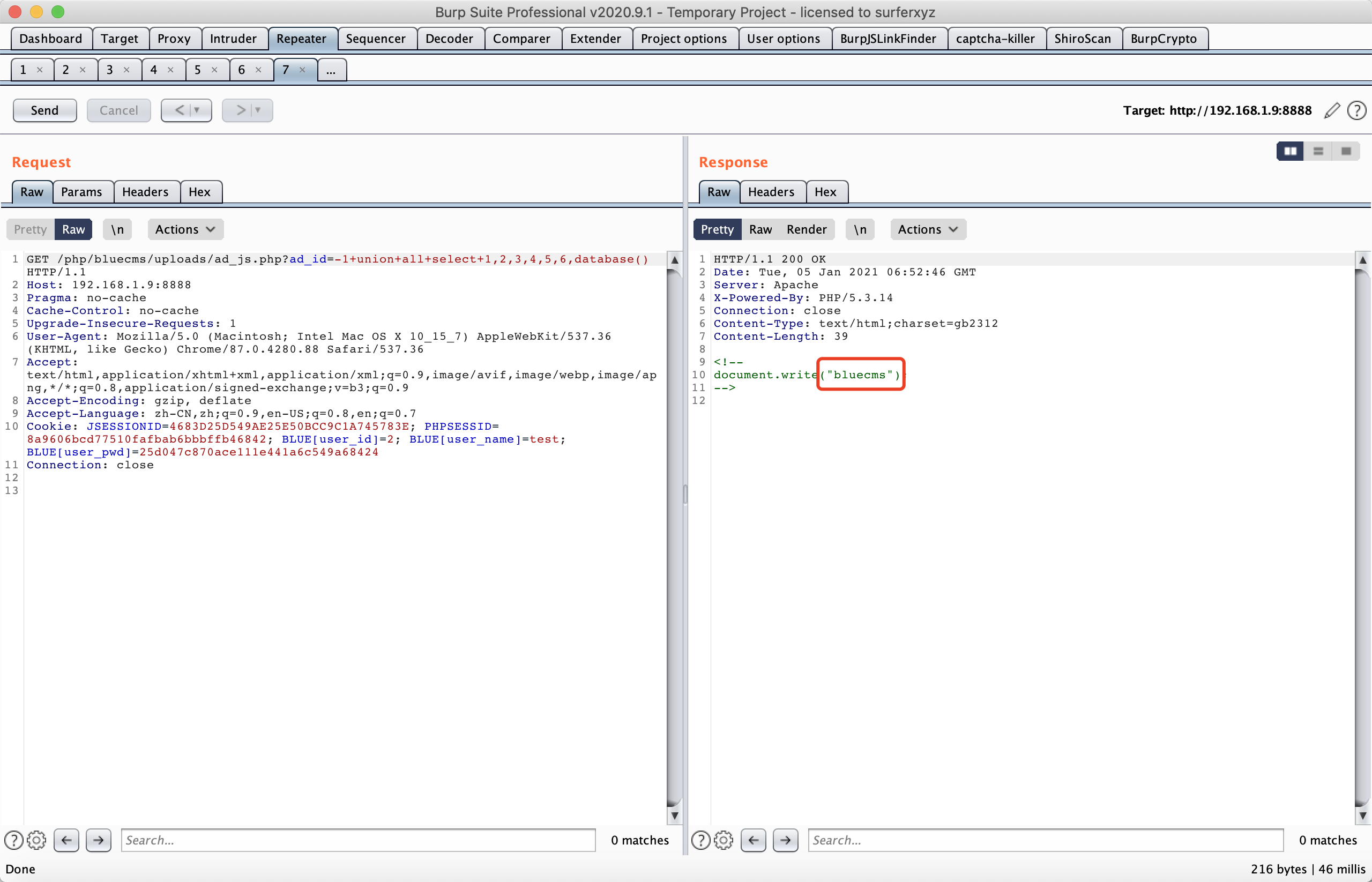
Task: Click response search previous match arrow
Action: tap(754, 840)
